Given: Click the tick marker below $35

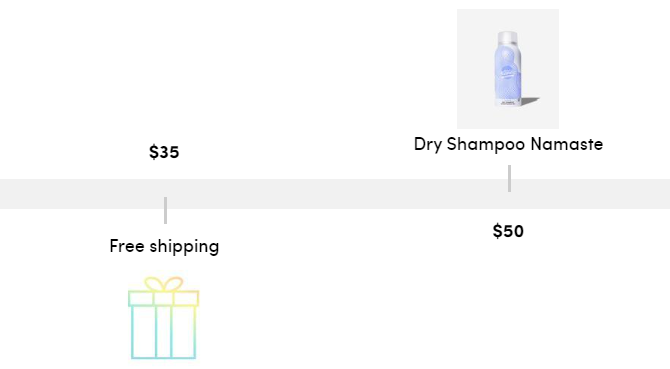Looking at the screenshot, I should pyautogui.click(x=165, y=210).
